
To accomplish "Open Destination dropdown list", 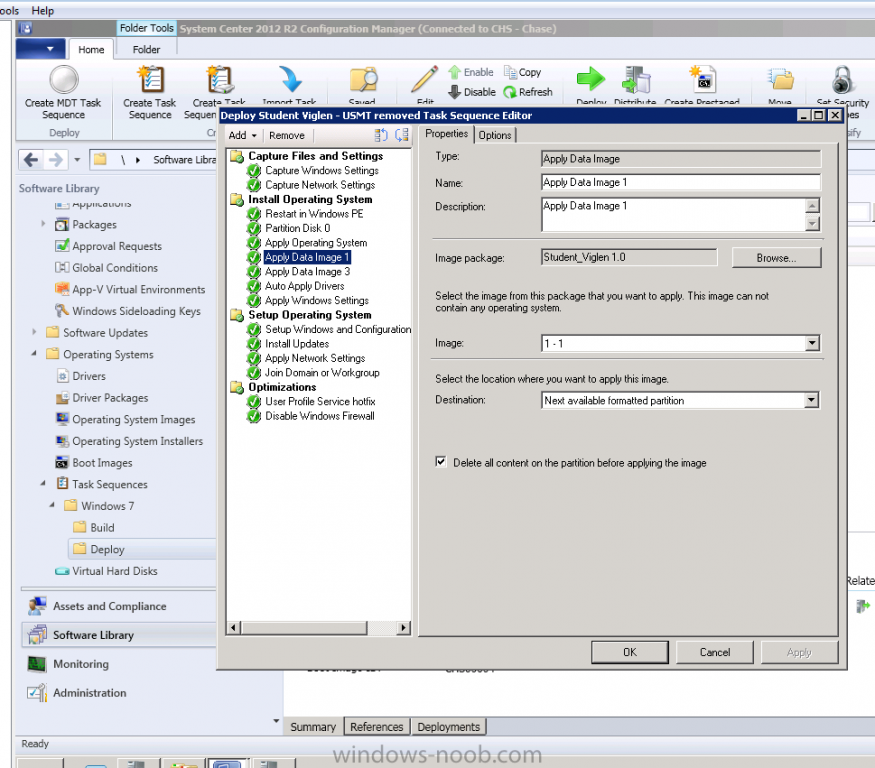I will click(x=812, y=400).
